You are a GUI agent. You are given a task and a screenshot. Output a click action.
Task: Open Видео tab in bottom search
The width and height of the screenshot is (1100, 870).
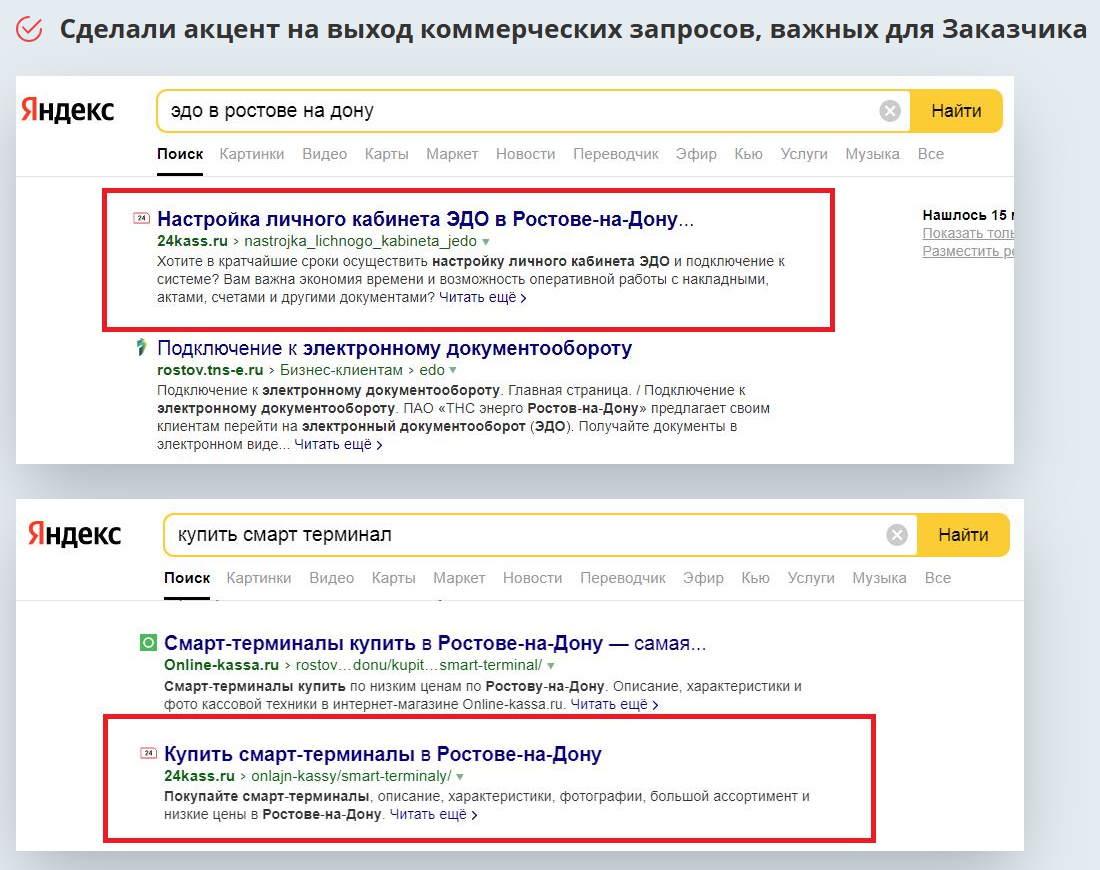tap(331, 577)
